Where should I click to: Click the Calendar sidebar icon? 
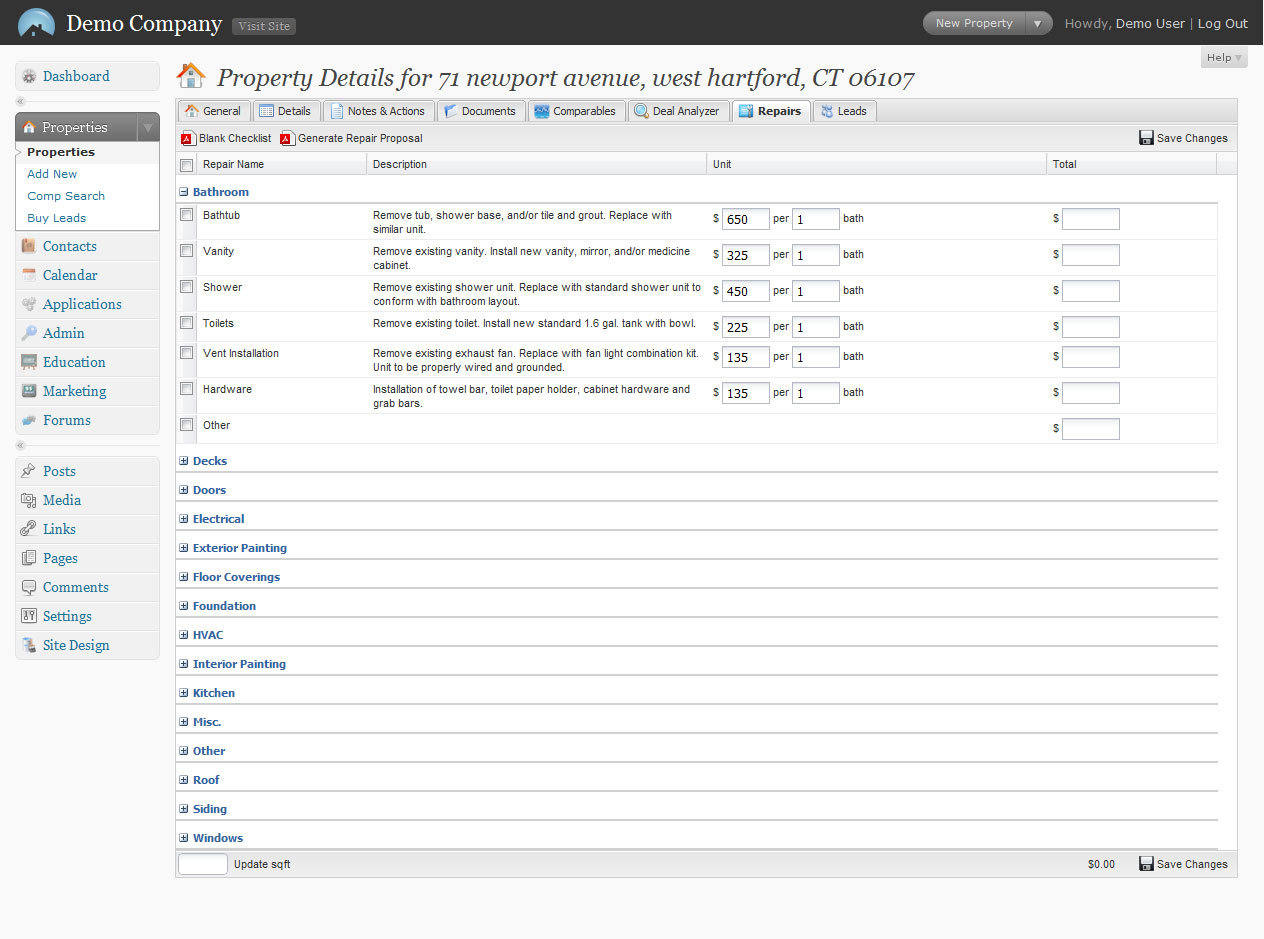[x=29, y=276]
